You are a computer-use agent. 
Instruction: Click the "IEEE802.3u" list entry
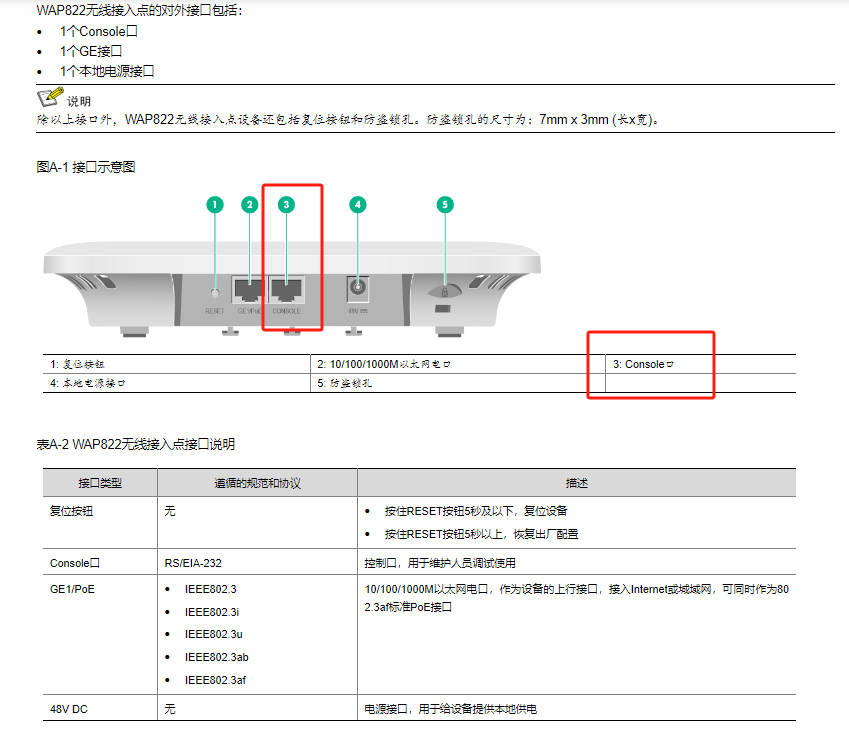[x=214, y=634]
